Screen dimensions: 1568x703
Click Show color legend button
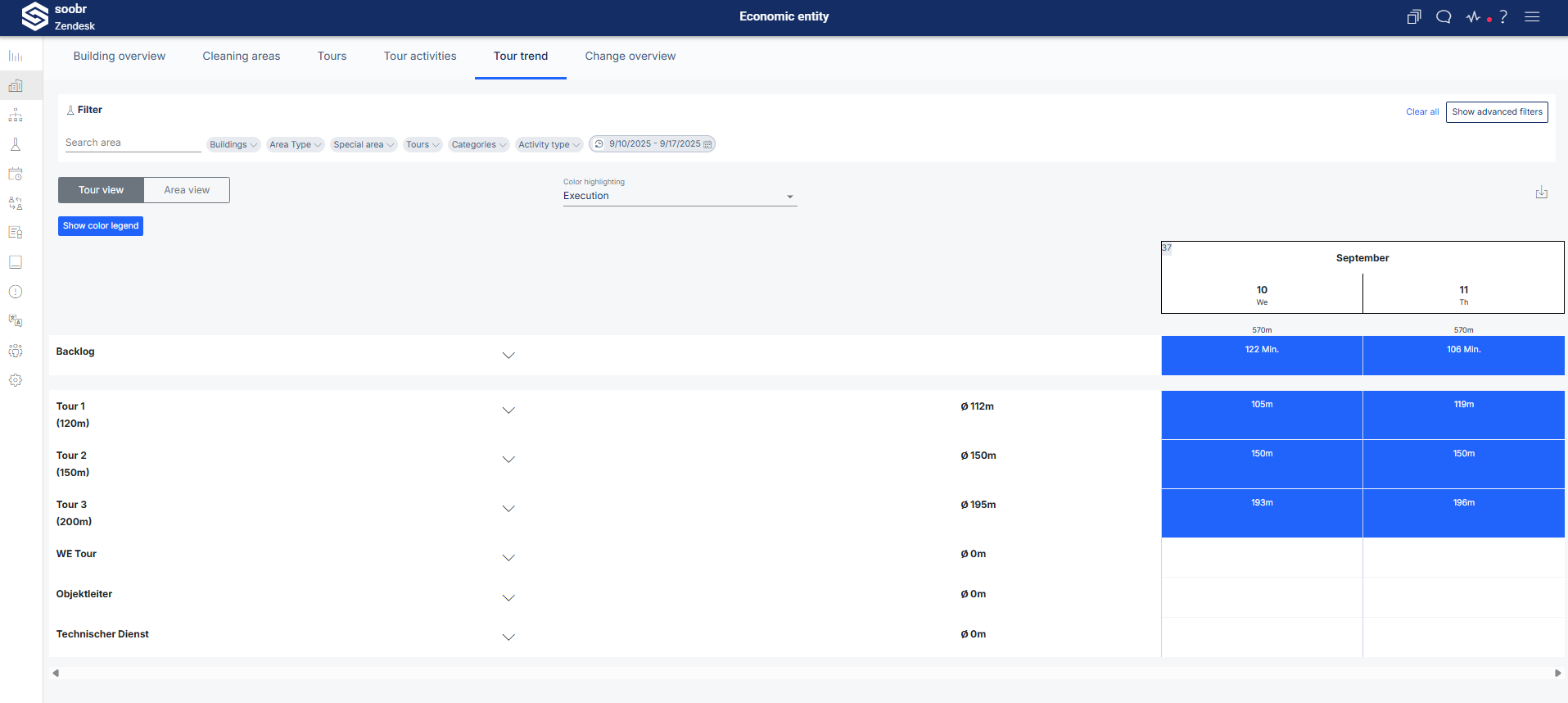click(101, 226)
